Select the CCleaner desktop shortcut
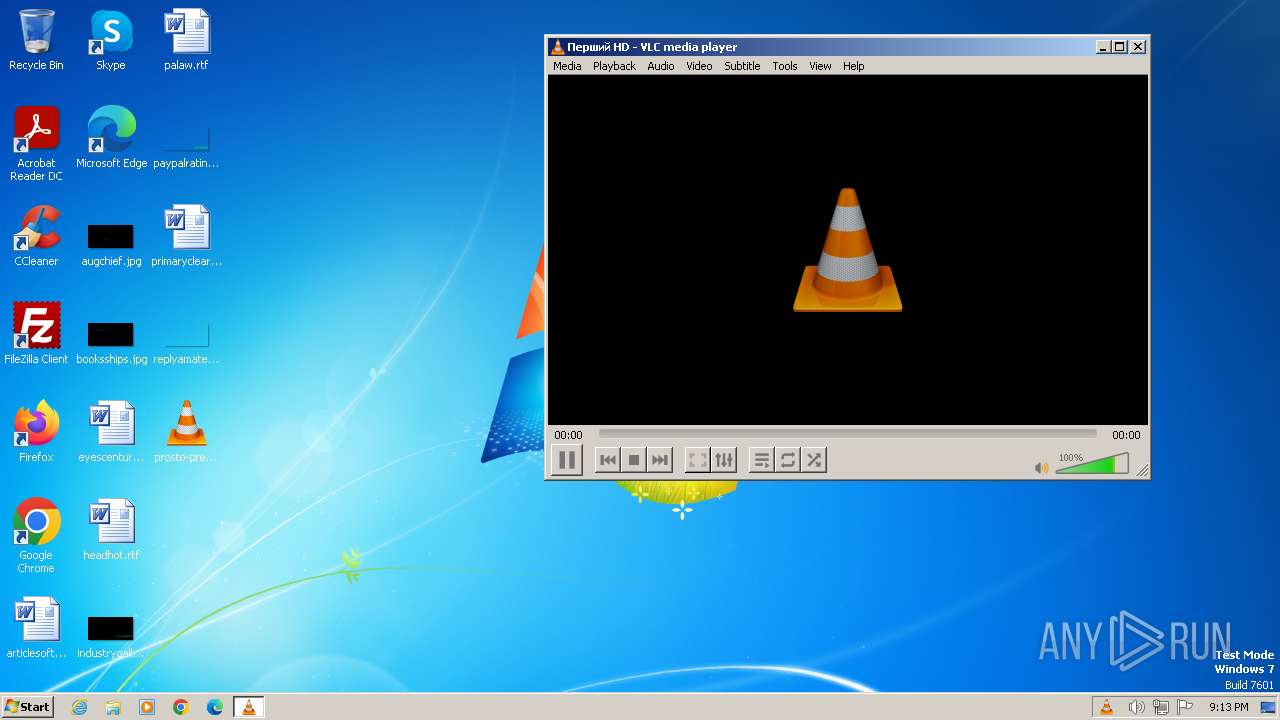This screenshot has width=1280, height=720. [36, 236]
